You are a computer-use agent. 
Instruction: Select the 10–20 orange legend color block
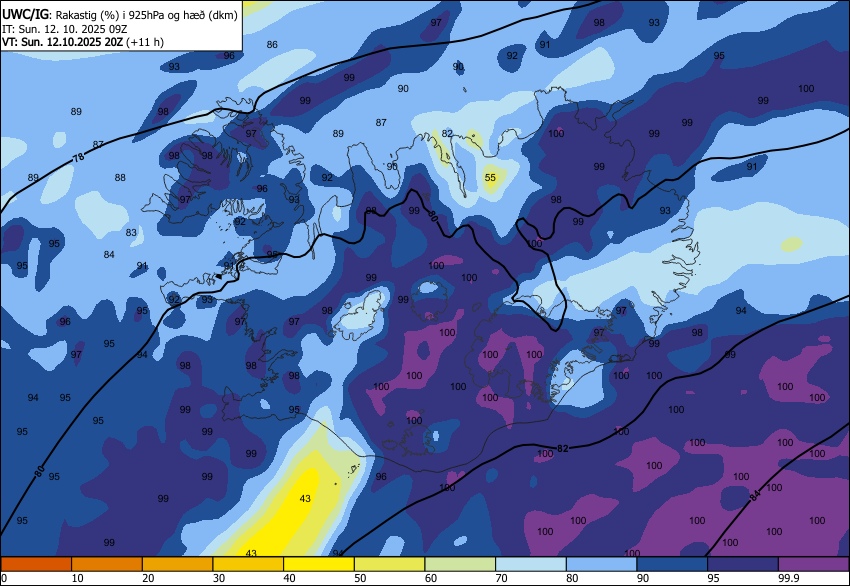pyautogui.click(x=107, y=564)
